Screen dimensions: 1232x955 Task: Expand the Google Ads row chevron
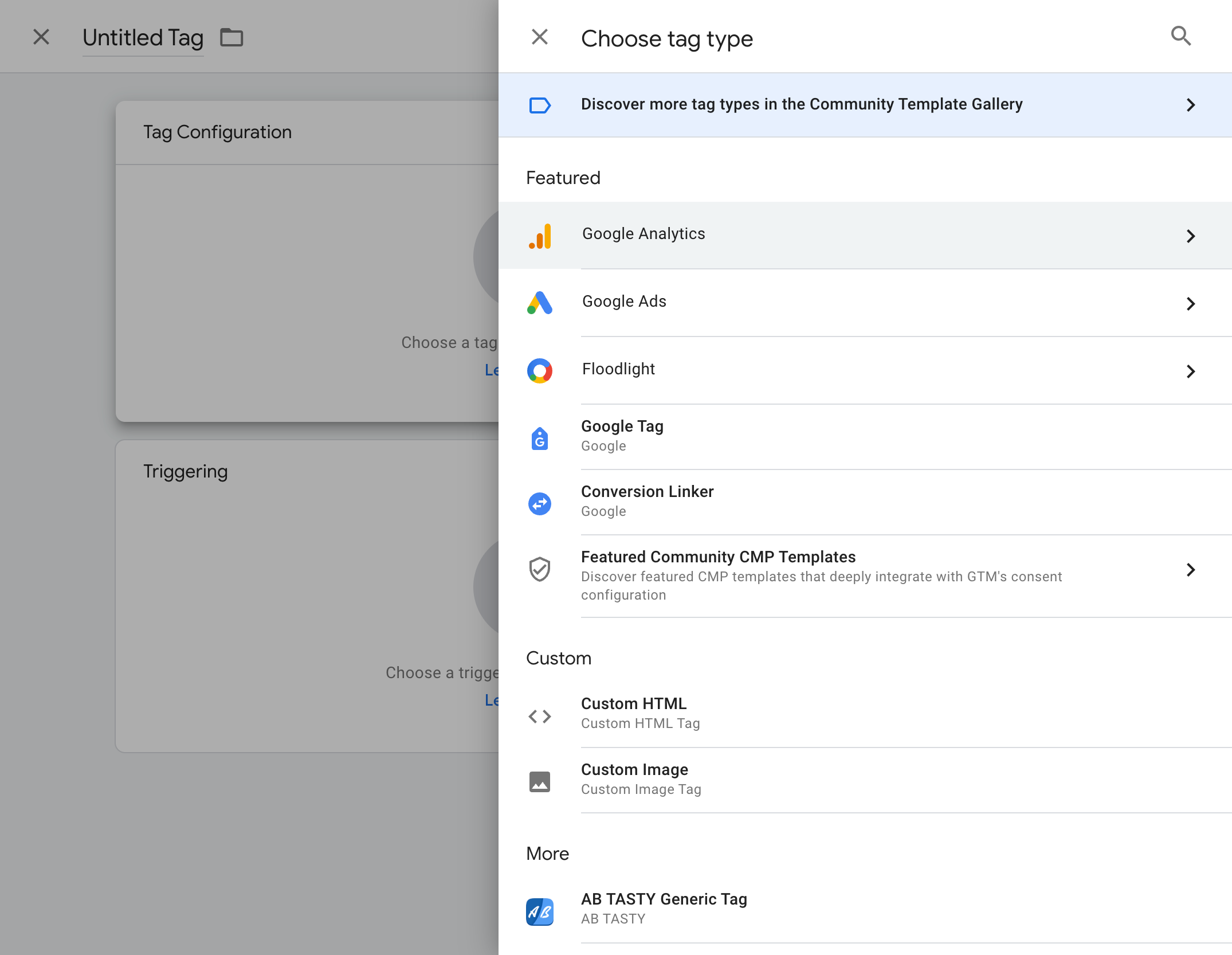[x=1191, y=304]
